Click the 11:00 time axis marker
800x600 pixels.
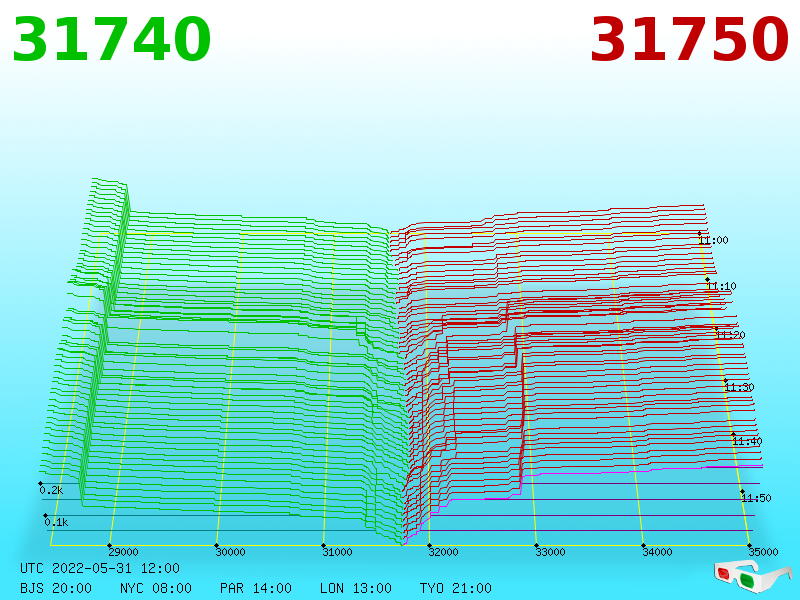[713, 240]
